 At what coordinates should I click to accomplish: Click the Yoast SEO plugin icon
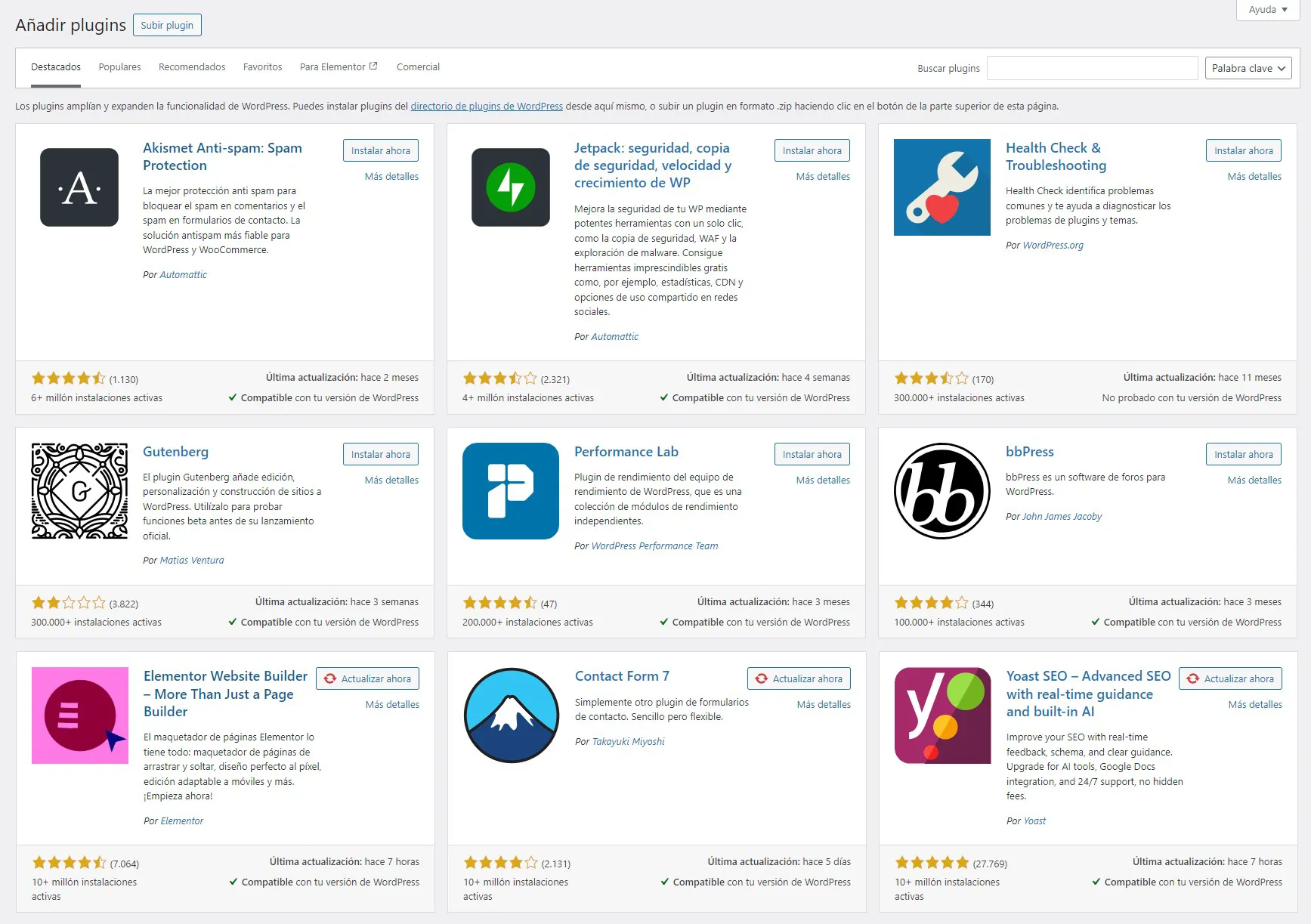tap(942, 715)
